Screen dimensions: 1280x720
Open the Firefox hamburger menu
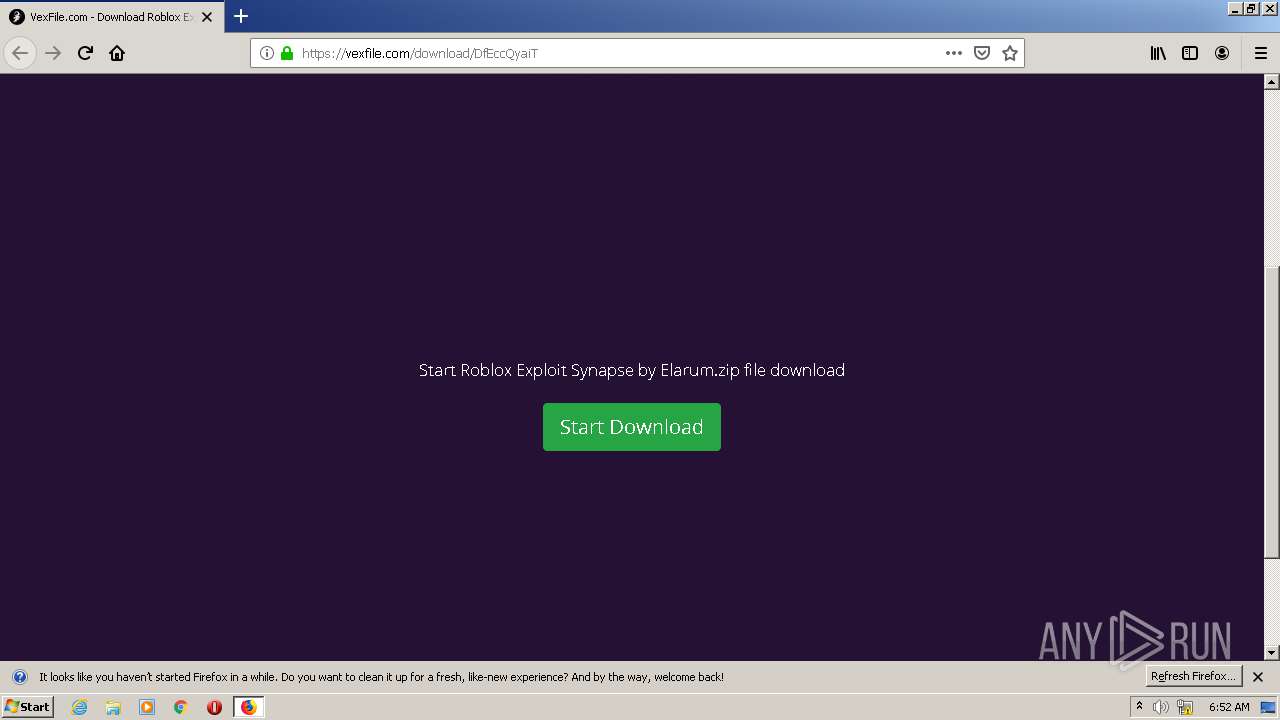(1260, 53)
